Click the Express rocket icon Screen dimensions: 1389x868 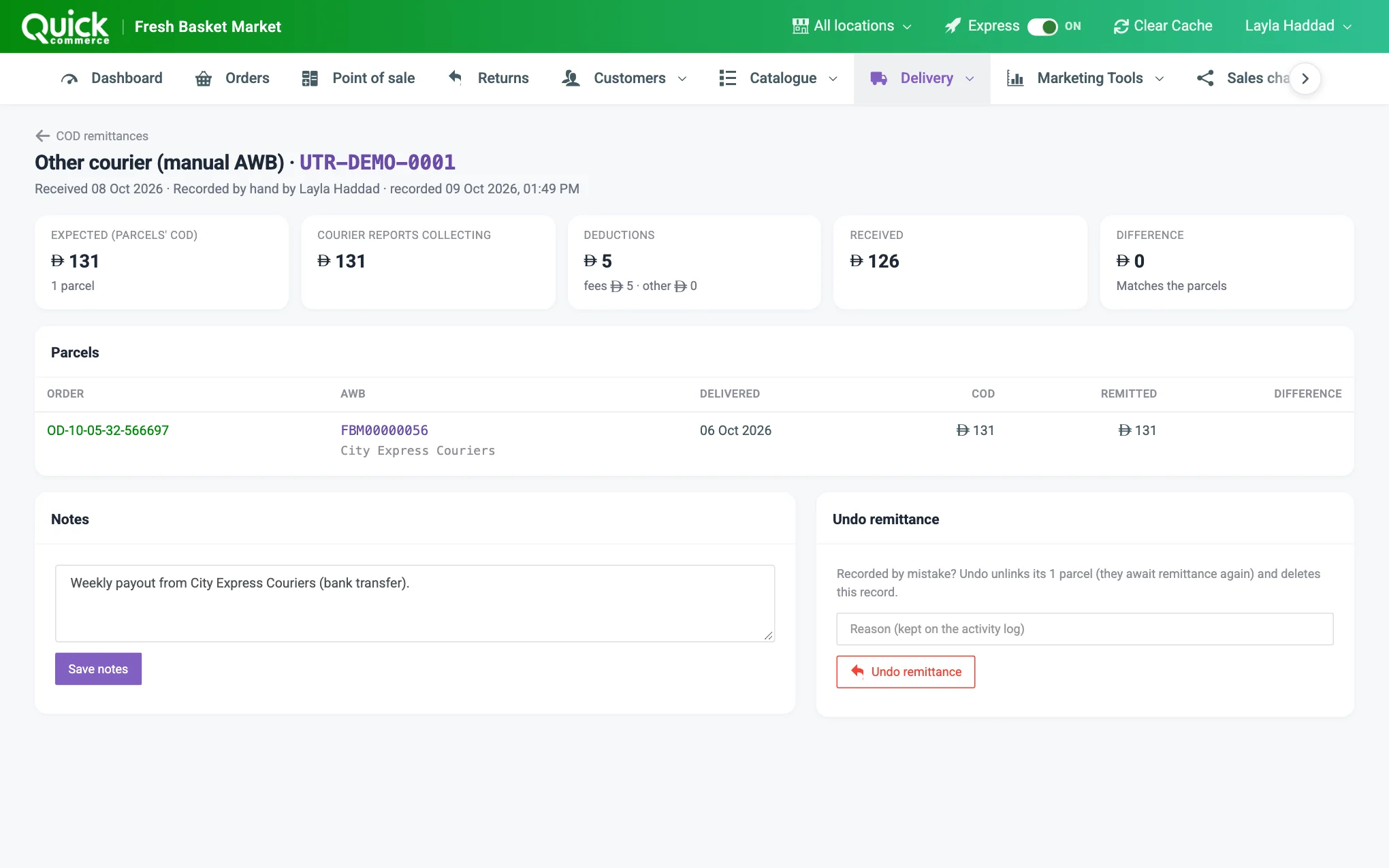tap(953, 26)
